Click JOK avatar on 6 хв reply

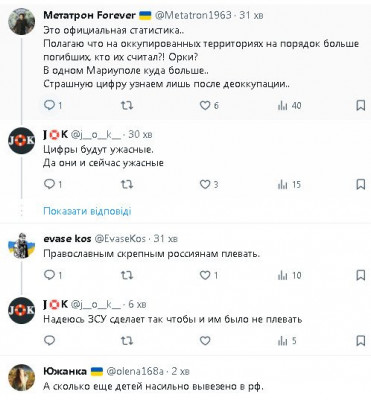click(21, 311)
